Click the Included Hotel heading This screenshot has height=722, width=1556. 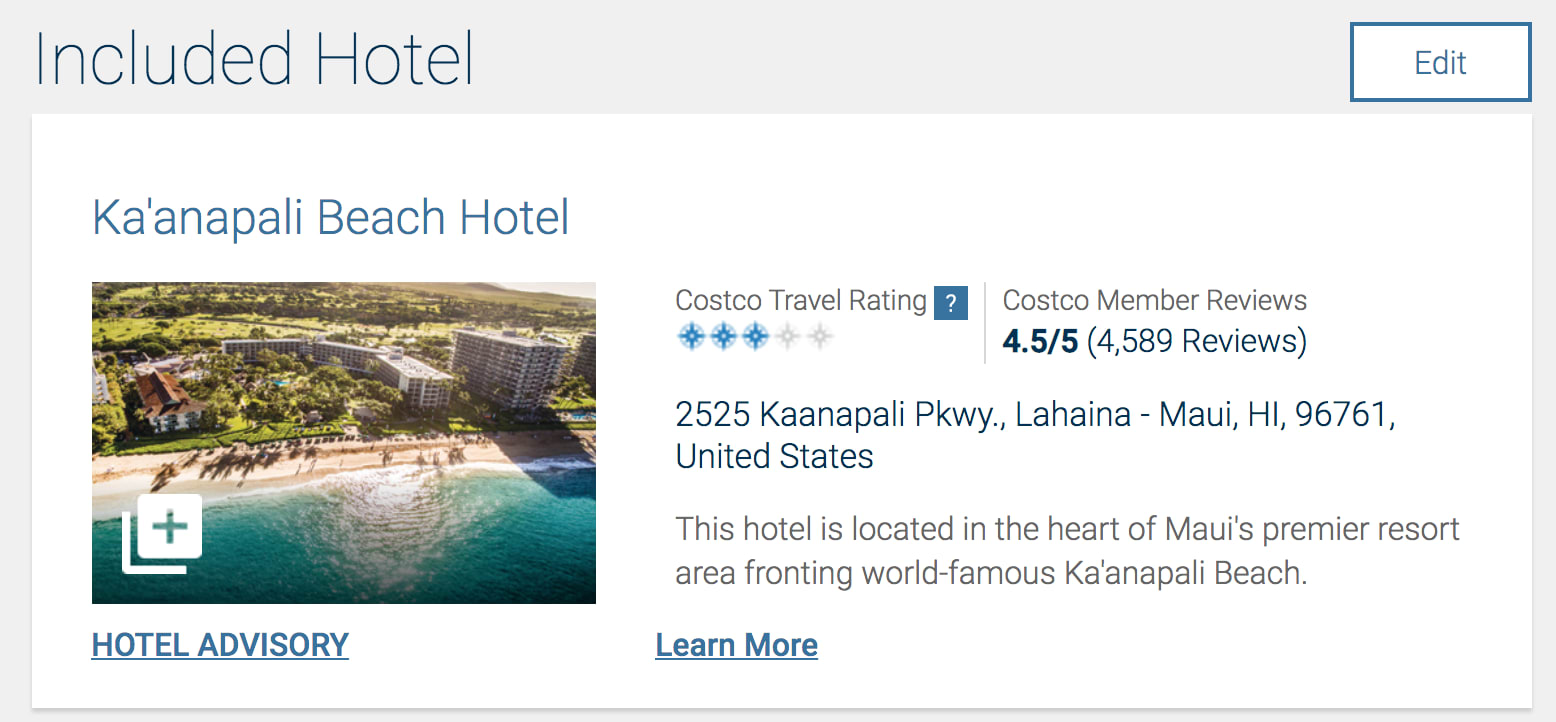pos(254,60)
